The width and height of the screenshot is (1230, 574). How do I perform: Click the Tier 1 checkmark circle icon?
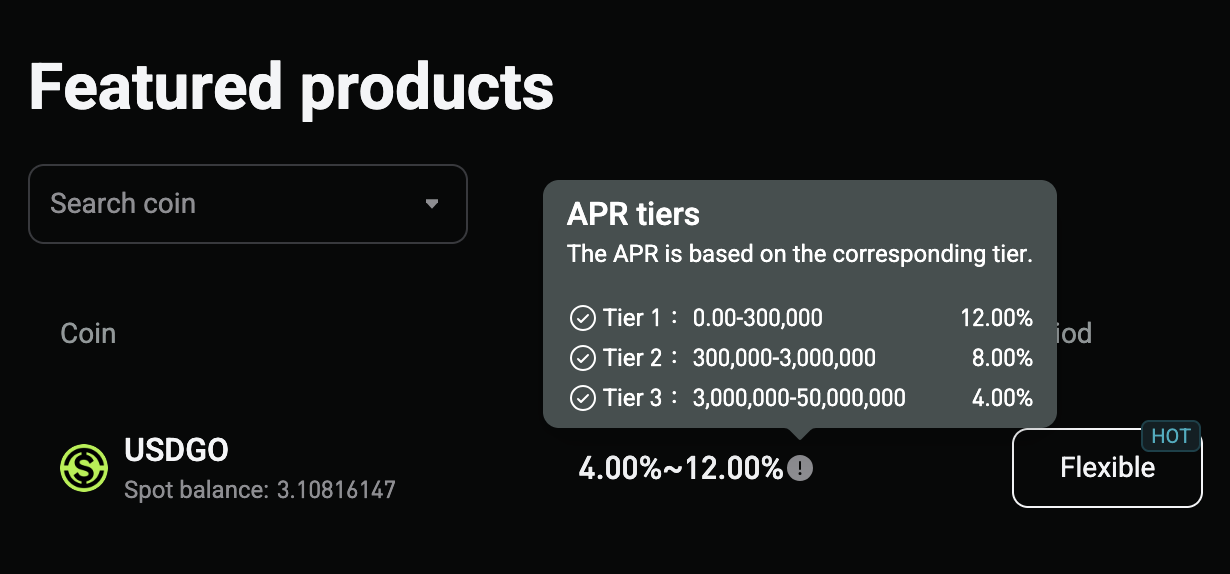coord(582,319)
